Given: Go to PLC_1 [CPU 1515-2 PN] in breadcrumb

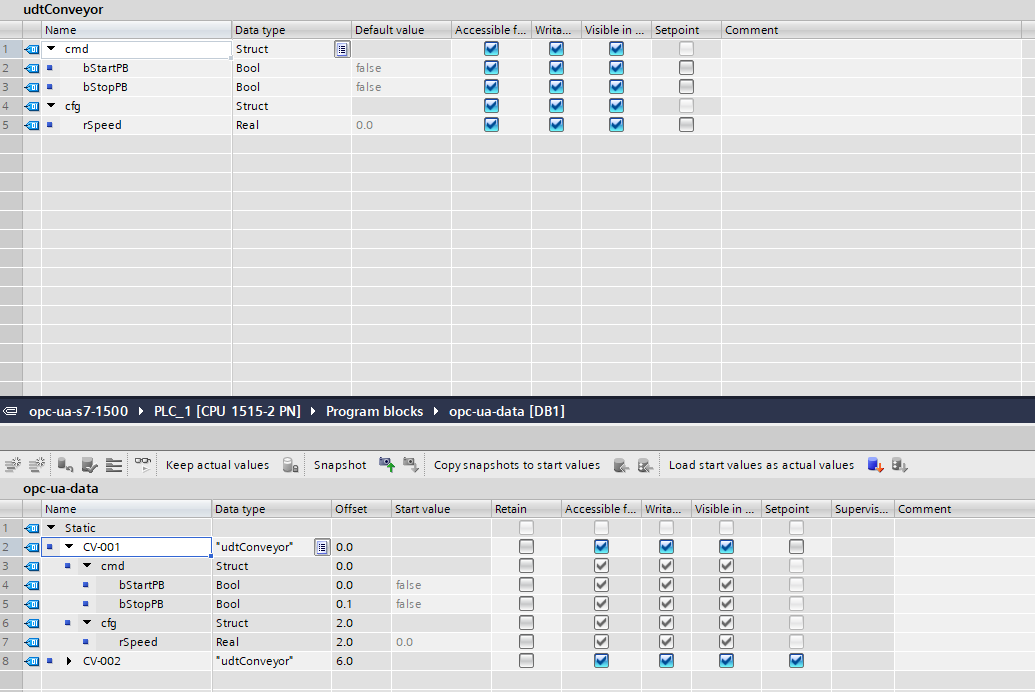Looking at the screenshot, I should tap(227, 411).
